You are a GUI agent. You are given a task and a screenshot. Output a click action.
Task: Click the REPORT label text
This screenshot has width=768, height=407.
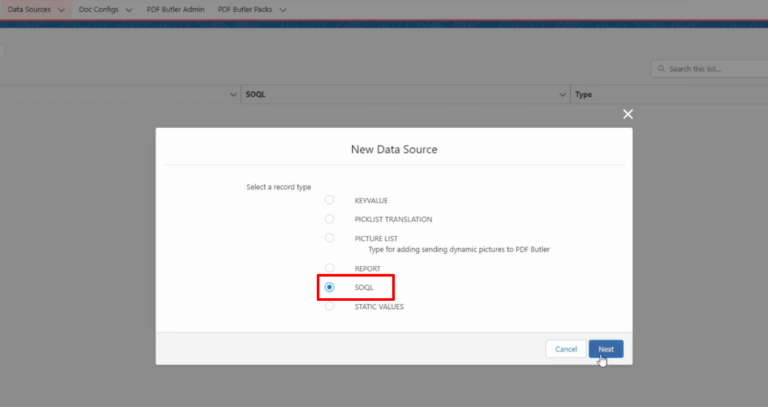[x=367, y=268]
